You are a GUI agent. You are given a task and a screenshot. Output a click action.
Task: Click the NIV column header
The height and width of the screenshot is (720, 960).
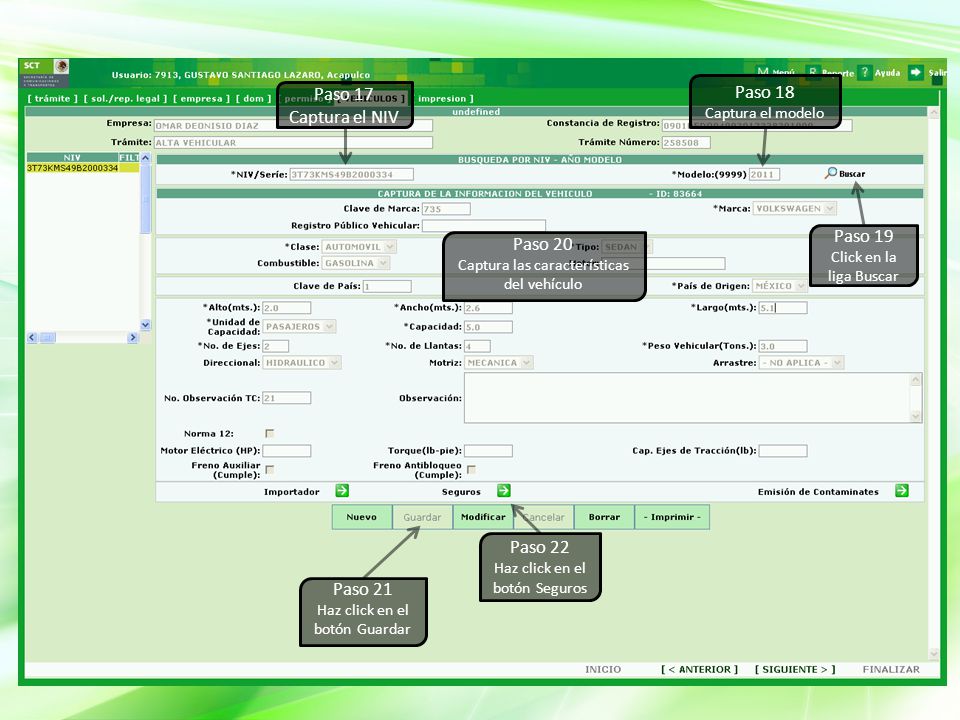tap(72, 157)
